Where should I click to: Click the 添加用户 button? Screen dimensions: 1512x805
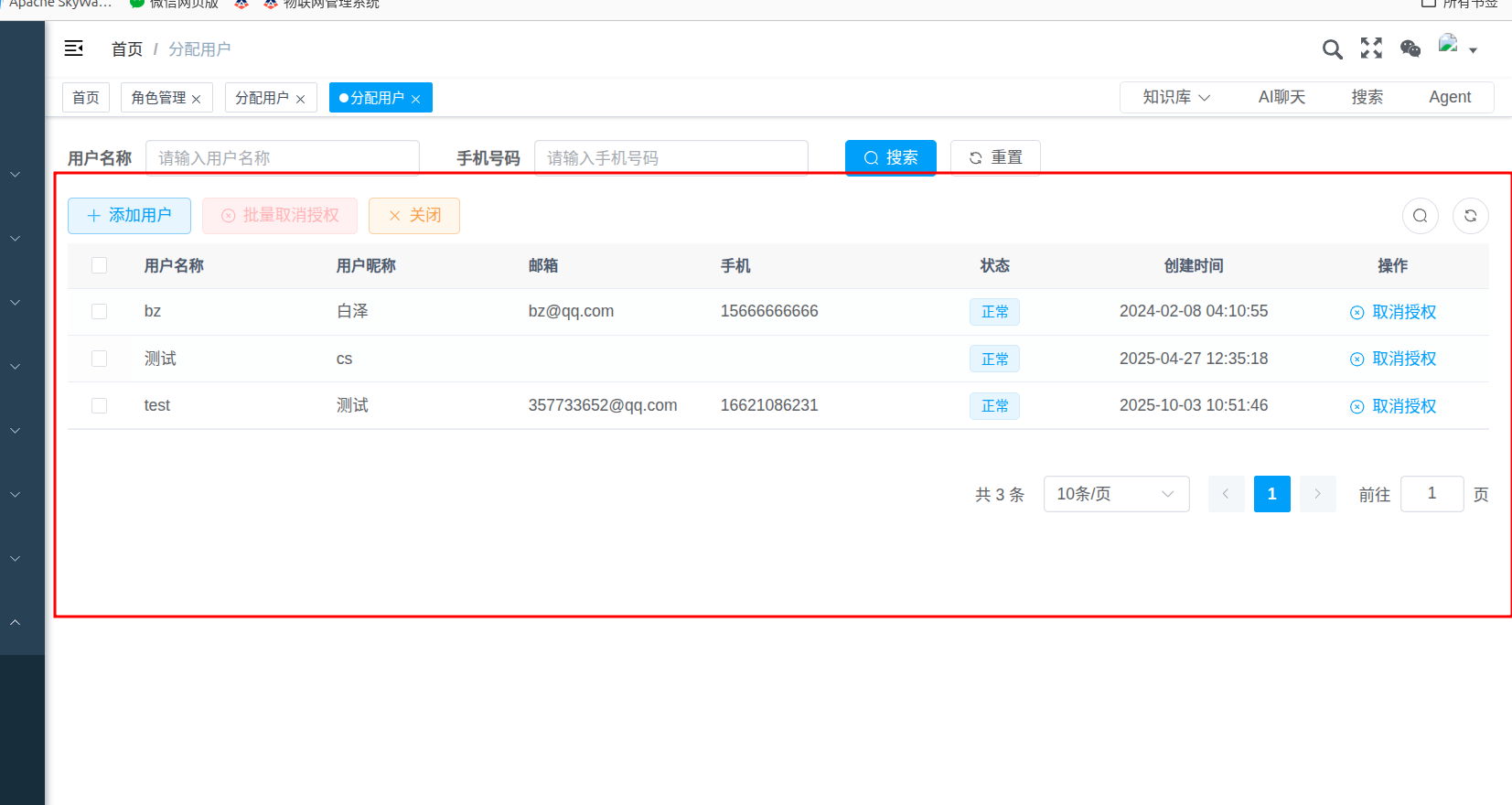coord(129,216)
